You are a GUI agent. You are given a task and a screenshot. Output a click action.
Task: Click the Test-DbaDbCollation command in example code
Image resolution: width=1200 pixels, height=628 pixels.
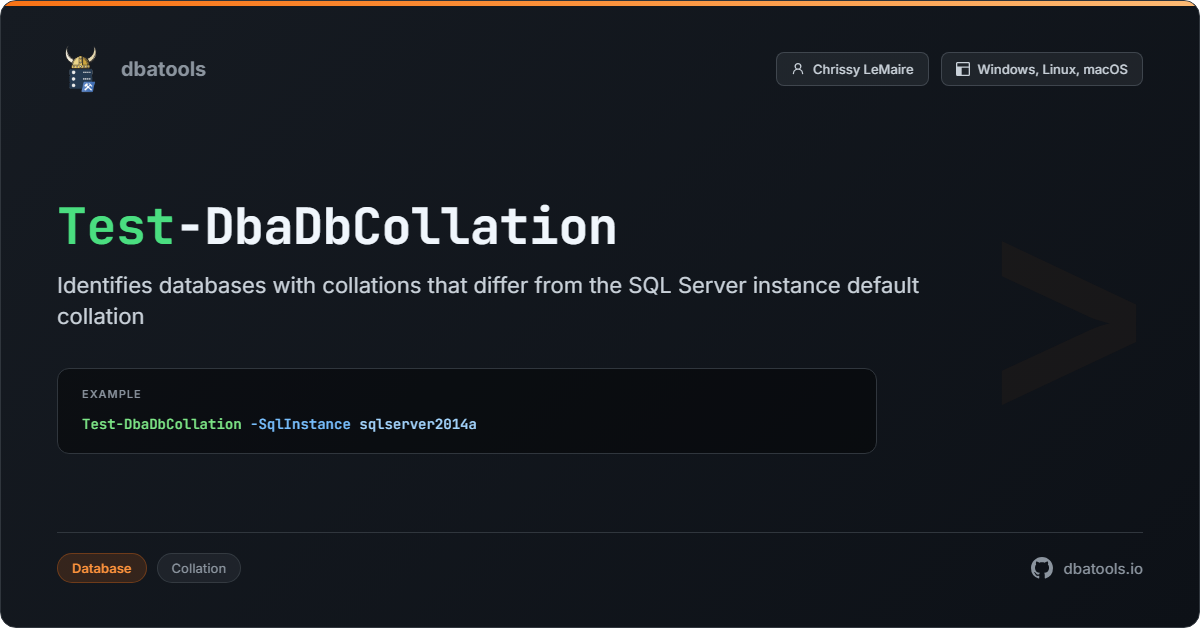[x=162, y=424]
